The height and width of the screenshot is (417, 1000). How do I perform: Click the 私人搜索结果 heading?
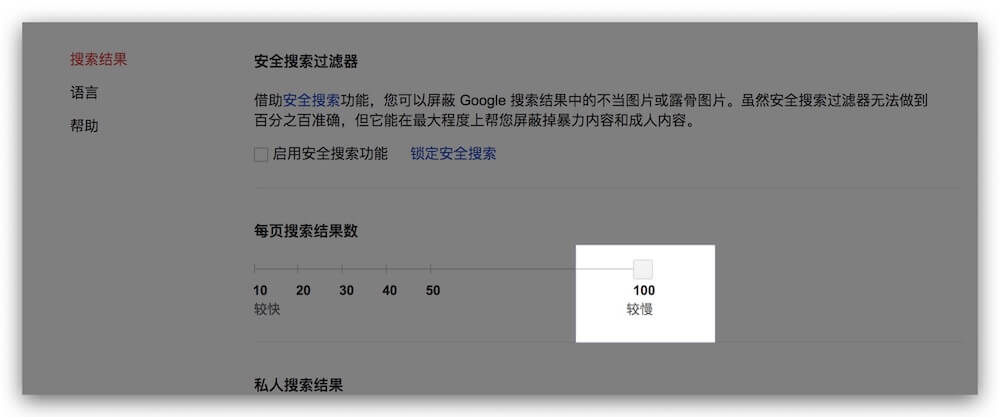pos(299,384)
